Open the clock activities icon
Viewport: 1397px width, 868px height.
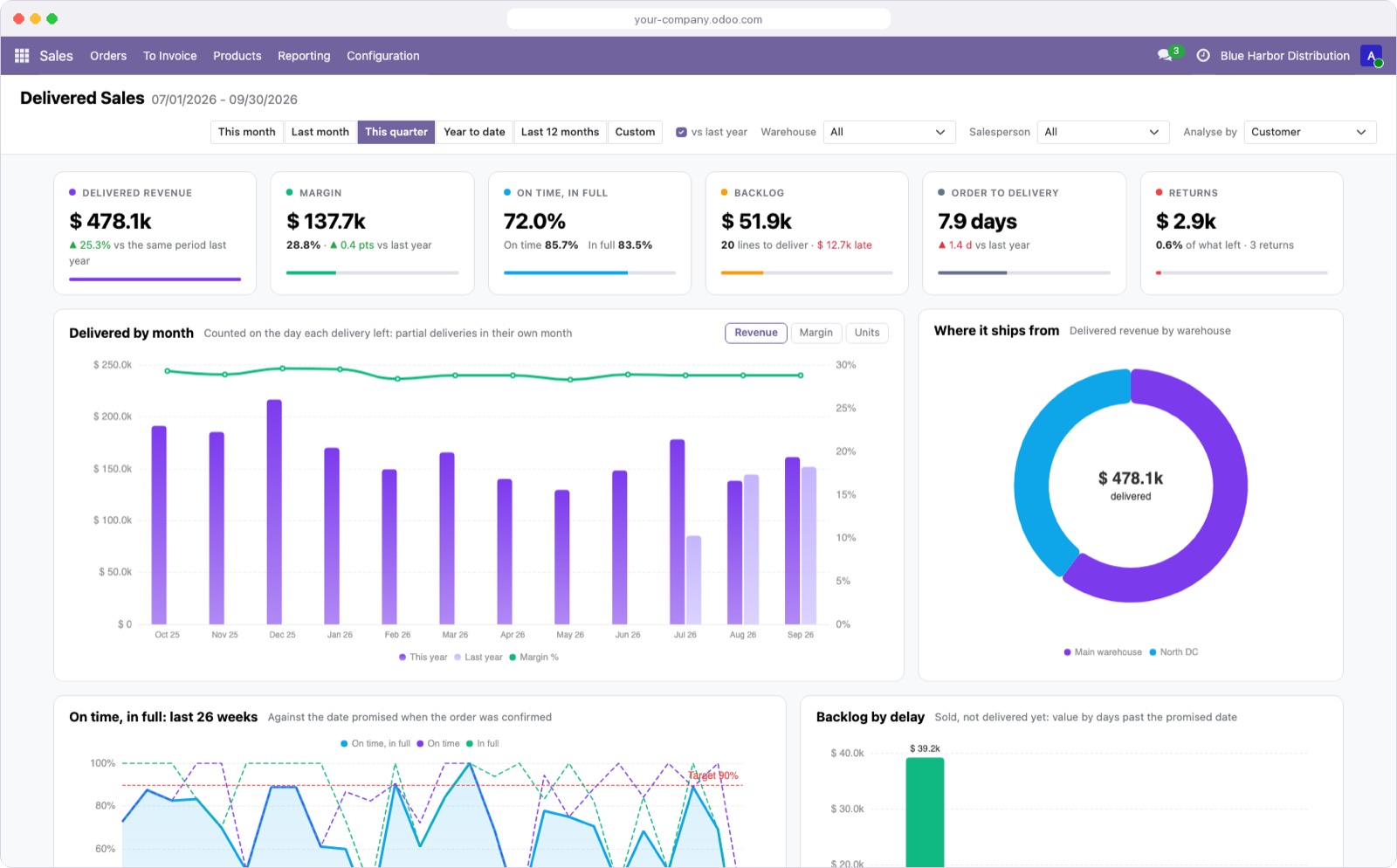(1202, 55)
